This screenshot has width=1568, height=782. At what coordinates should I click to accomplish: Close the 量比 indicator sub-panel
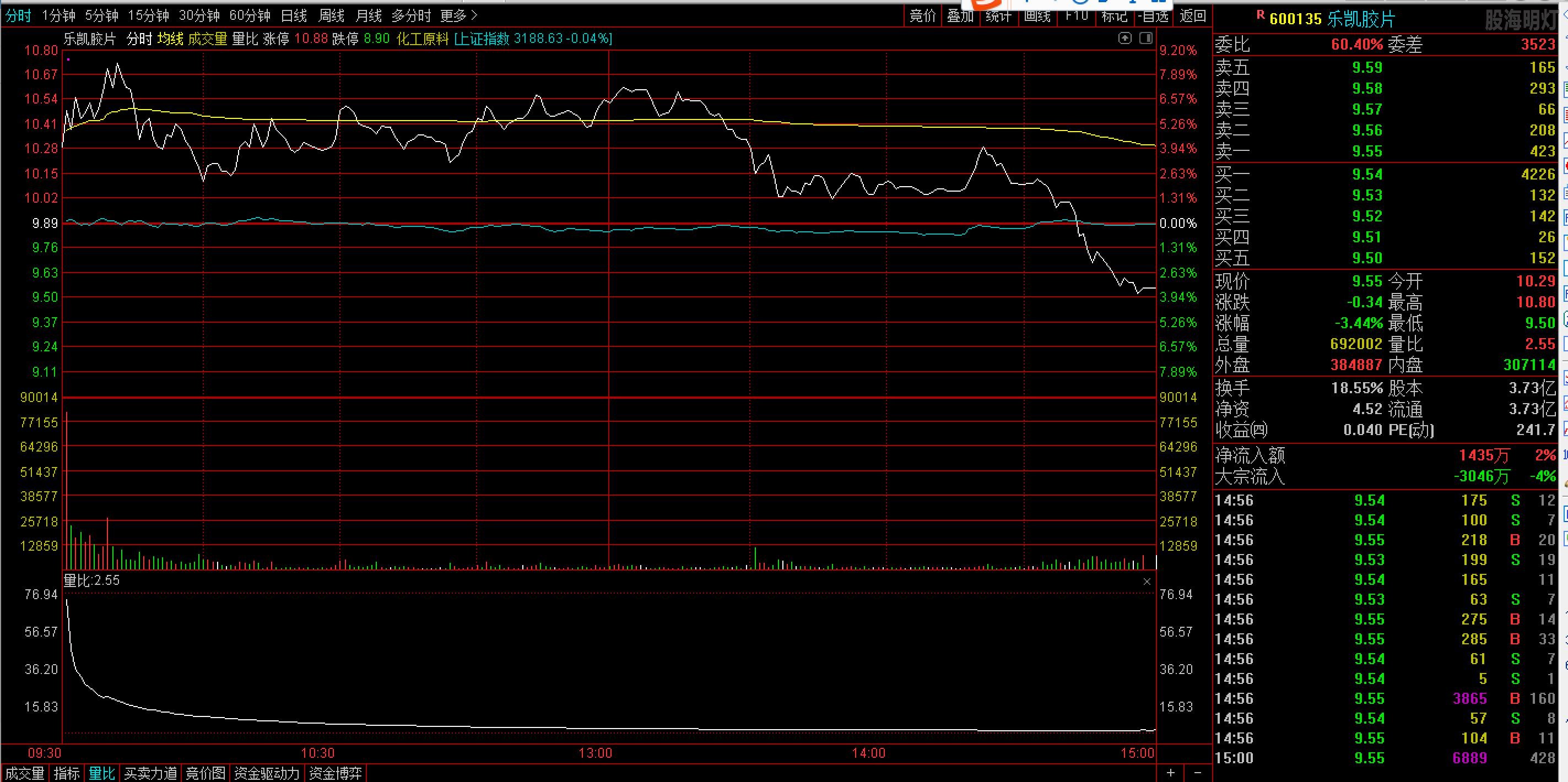[x=1147, y=582]
